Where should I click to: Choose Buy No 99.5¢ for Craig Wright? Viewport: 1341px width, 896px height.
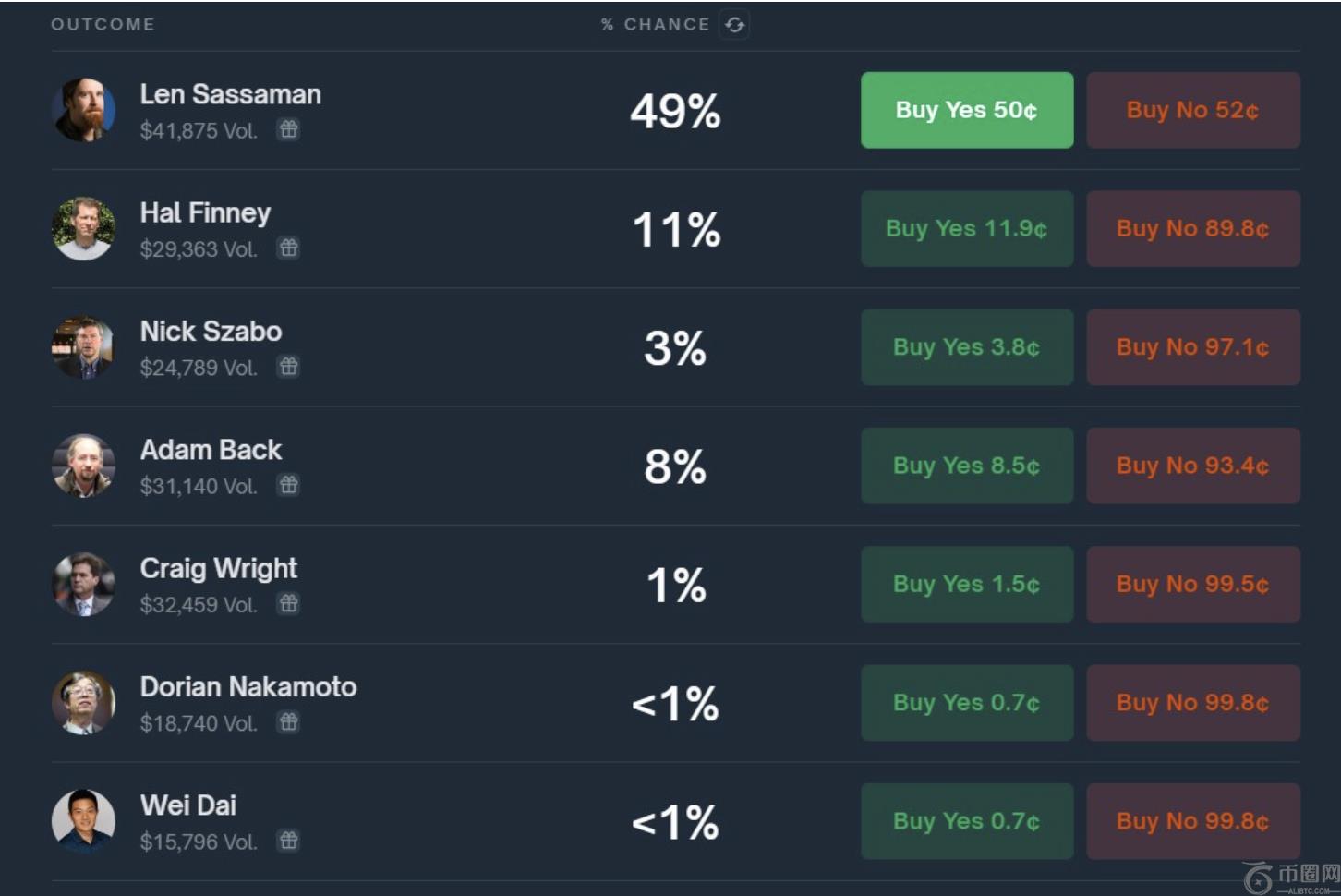point(1192,584)
